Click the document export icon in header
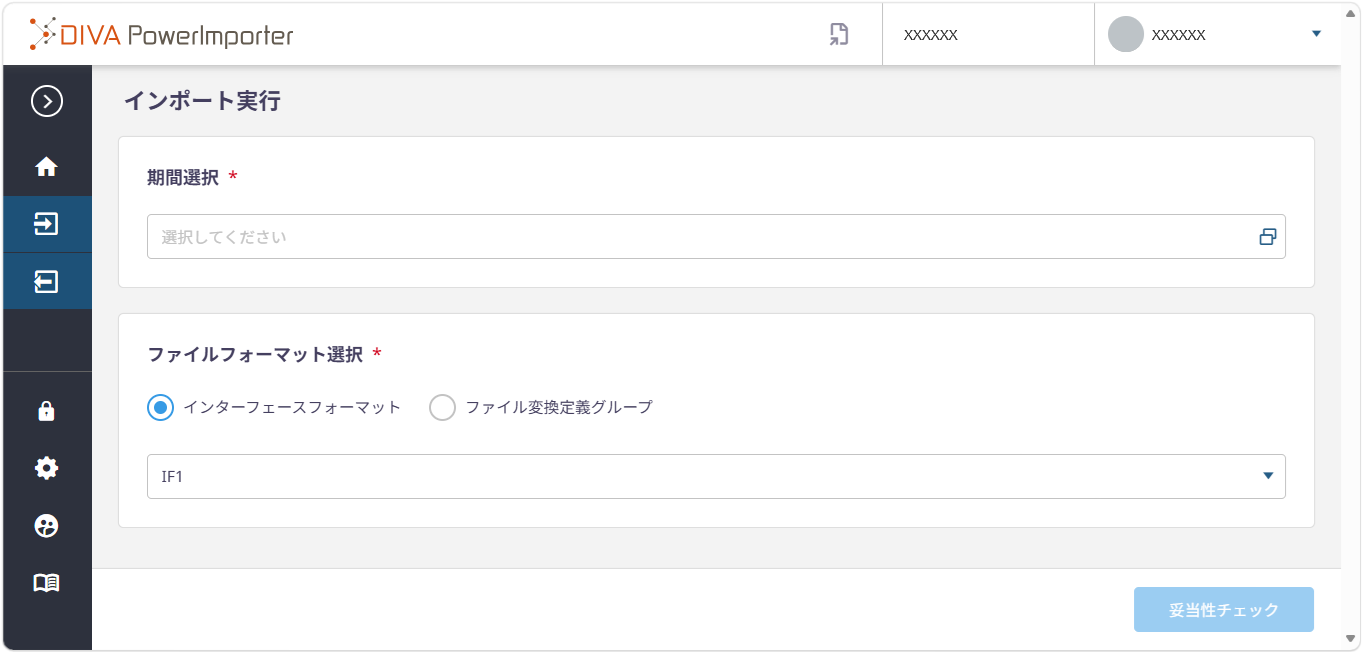Viewport: 1363px width, 654px height. (x=839, y=35)
